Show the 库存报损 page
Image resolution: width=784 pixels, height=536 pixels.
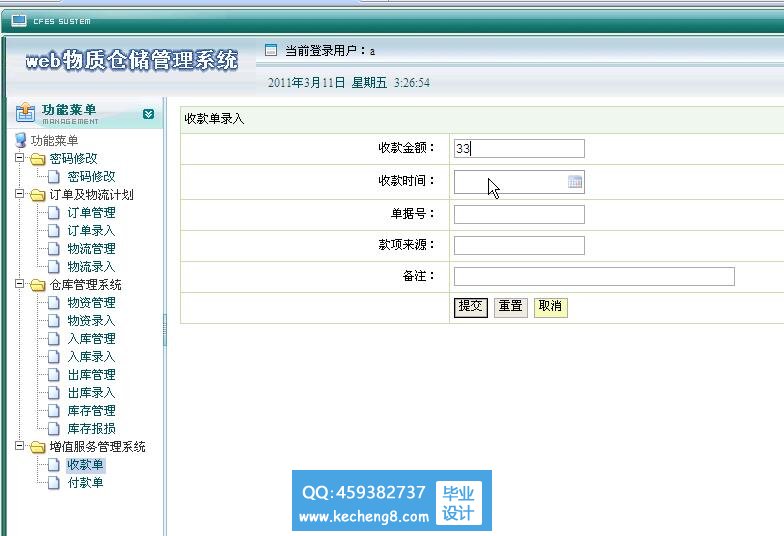(x=92, y=428)
